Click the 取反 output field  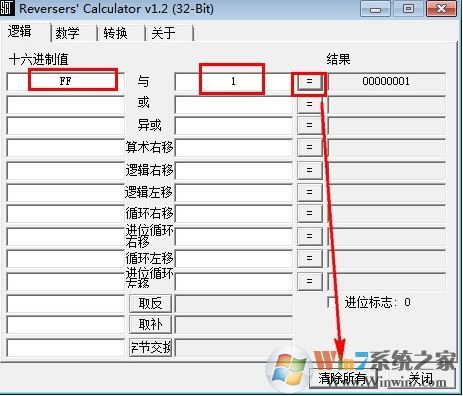click(233, 304)
